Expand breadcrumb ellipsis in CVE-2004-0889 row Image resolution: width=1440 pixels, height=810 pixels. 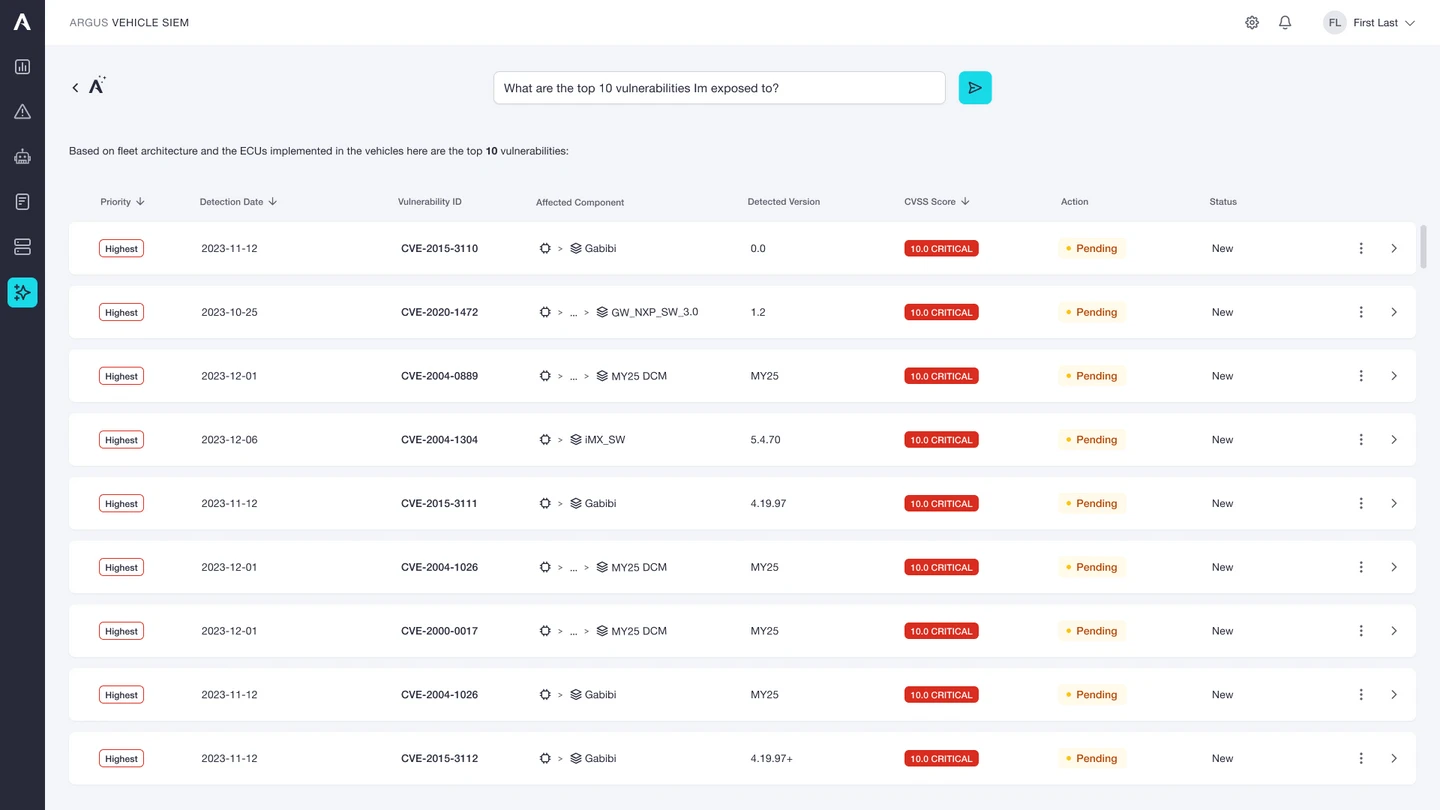coord(573,377)
